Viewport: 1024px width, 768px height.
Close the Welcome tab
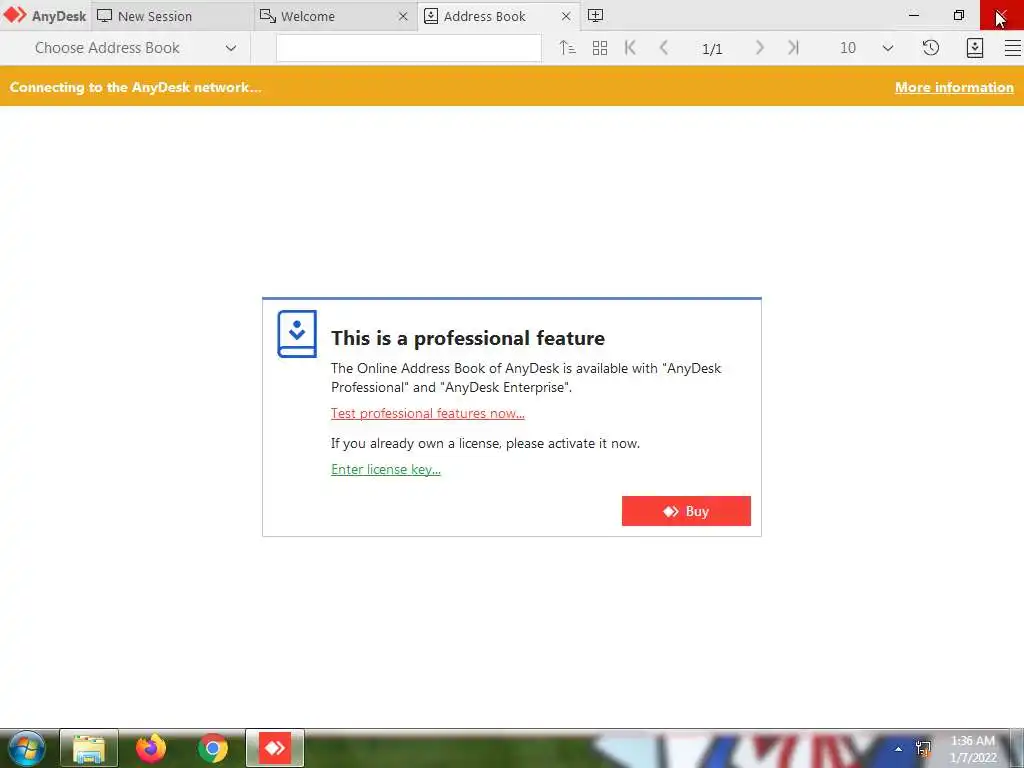(x=403, y=16)
